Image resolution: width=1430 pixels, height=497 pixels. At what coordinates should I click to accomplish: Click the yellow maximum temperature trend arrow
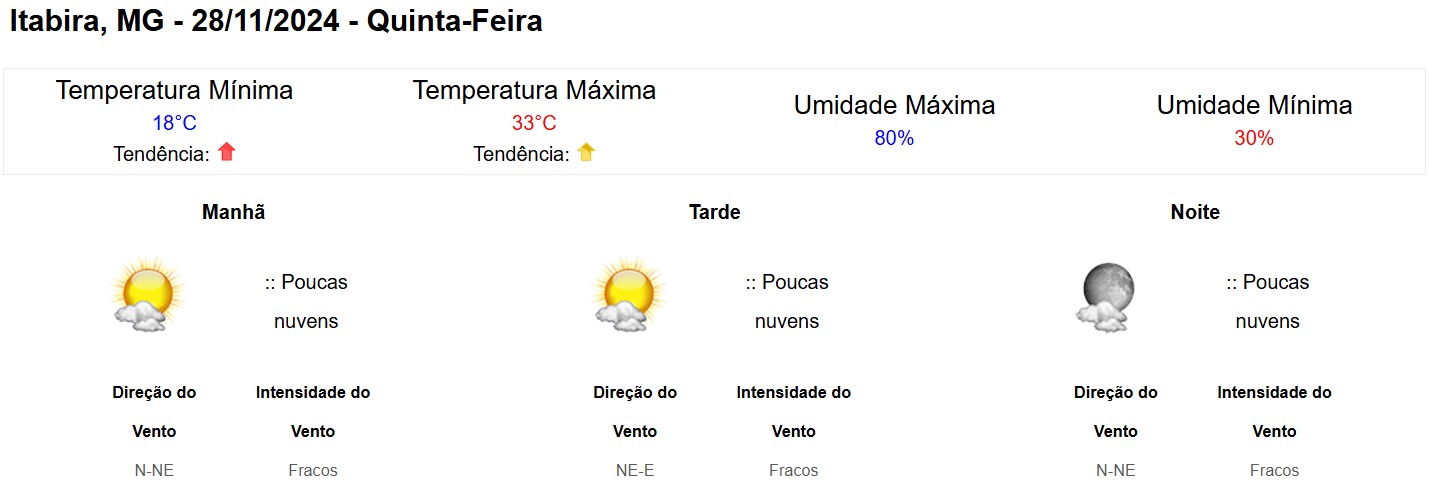tap(586, 152)
